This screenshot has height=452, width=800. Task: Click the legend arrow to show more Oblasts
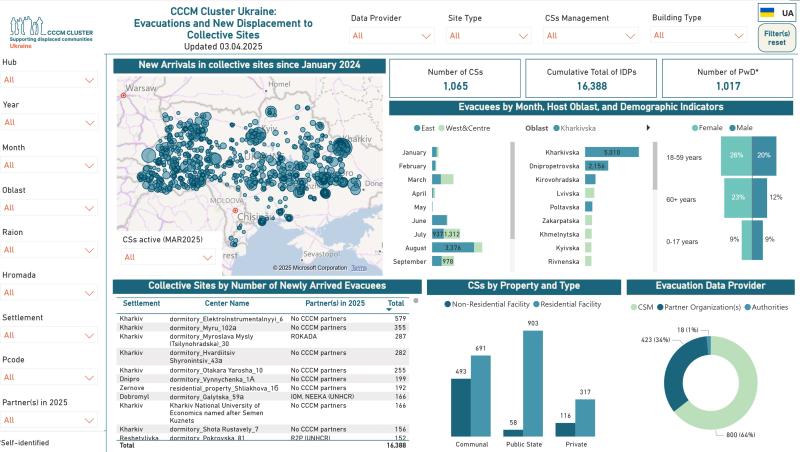(648, 128)
